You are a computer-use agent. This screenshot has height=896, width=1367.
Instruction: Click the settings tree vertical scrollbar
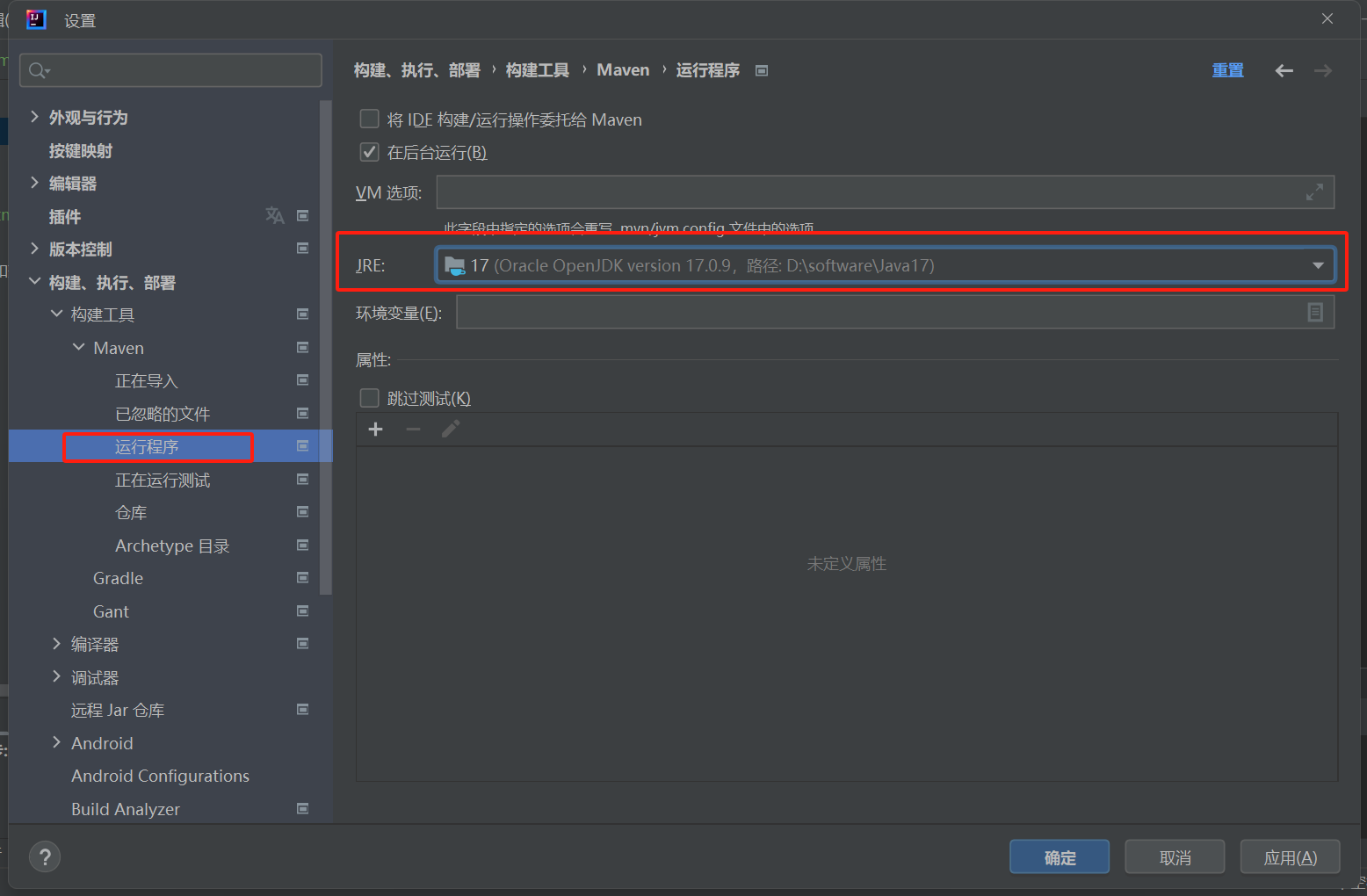click(326, 347)
